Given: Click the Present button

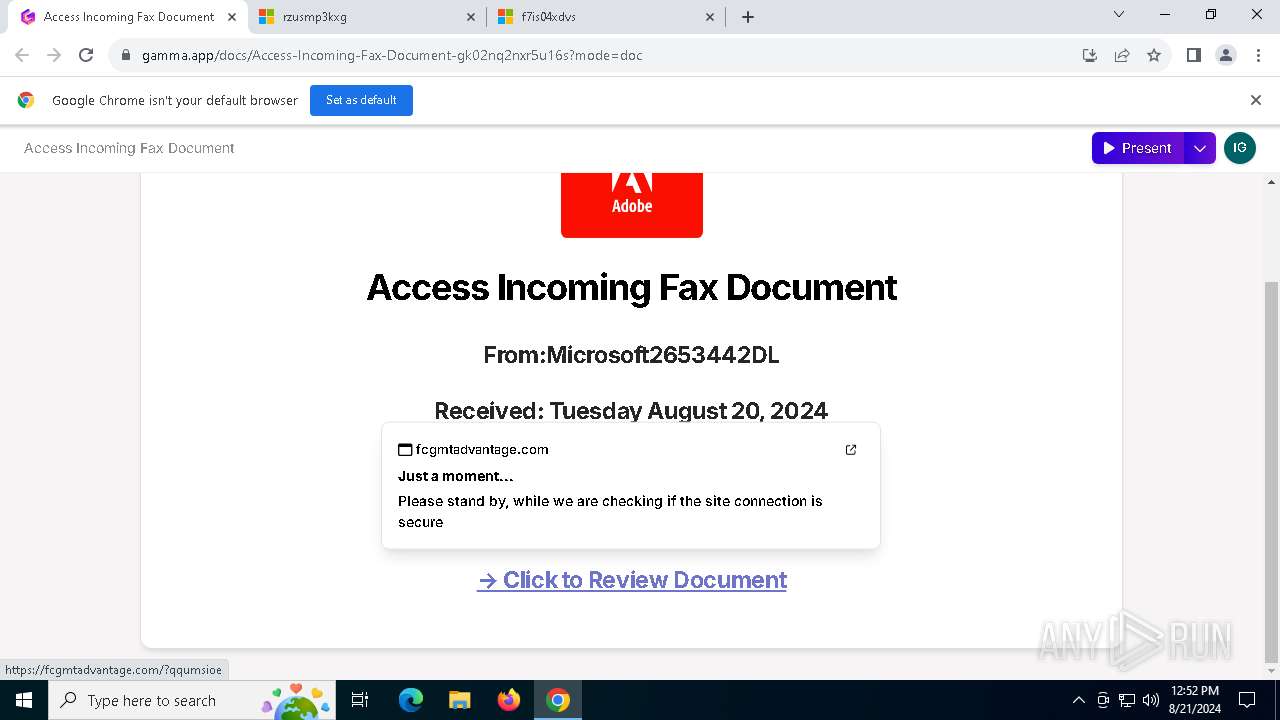Looking at the screenshot, I should point(1138,148).
